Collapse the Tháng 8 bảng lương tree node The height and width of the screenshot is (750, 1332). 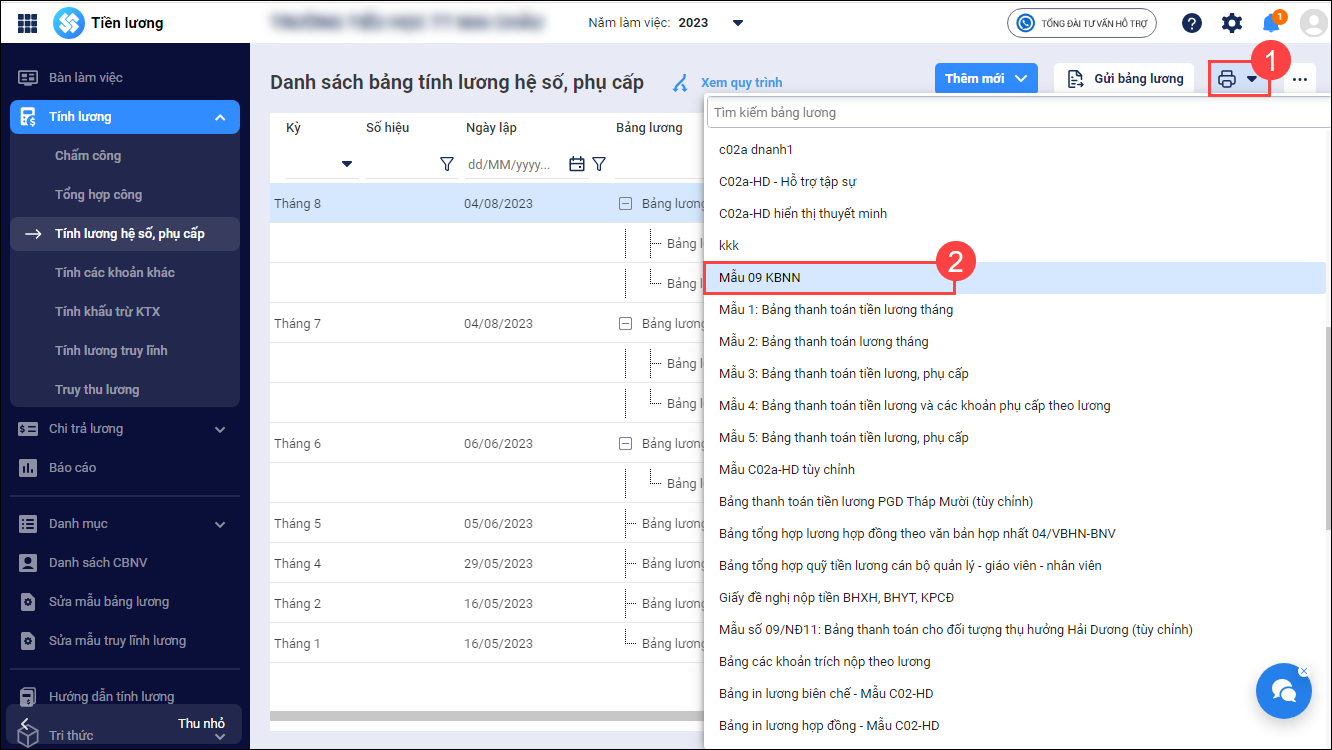(625, 203)
